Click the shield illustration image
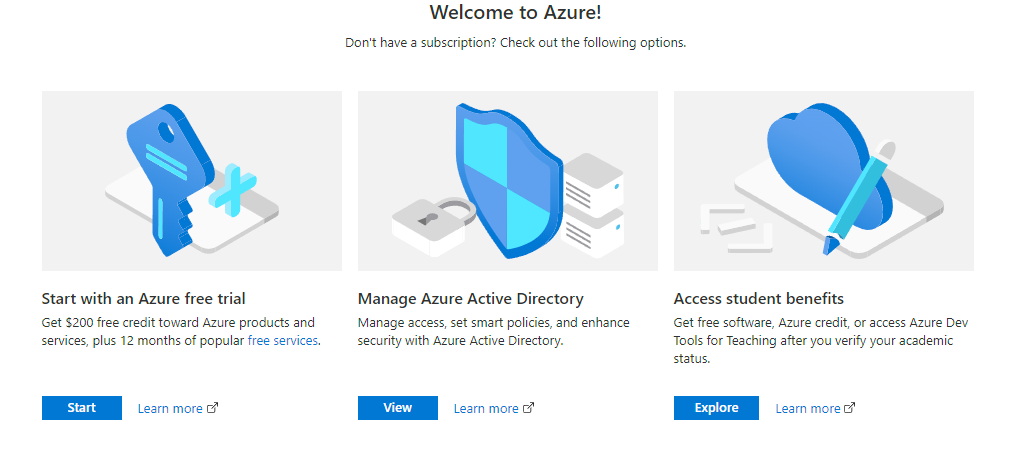The height and width of the screenshot is (469, 1025). (508, 180)
